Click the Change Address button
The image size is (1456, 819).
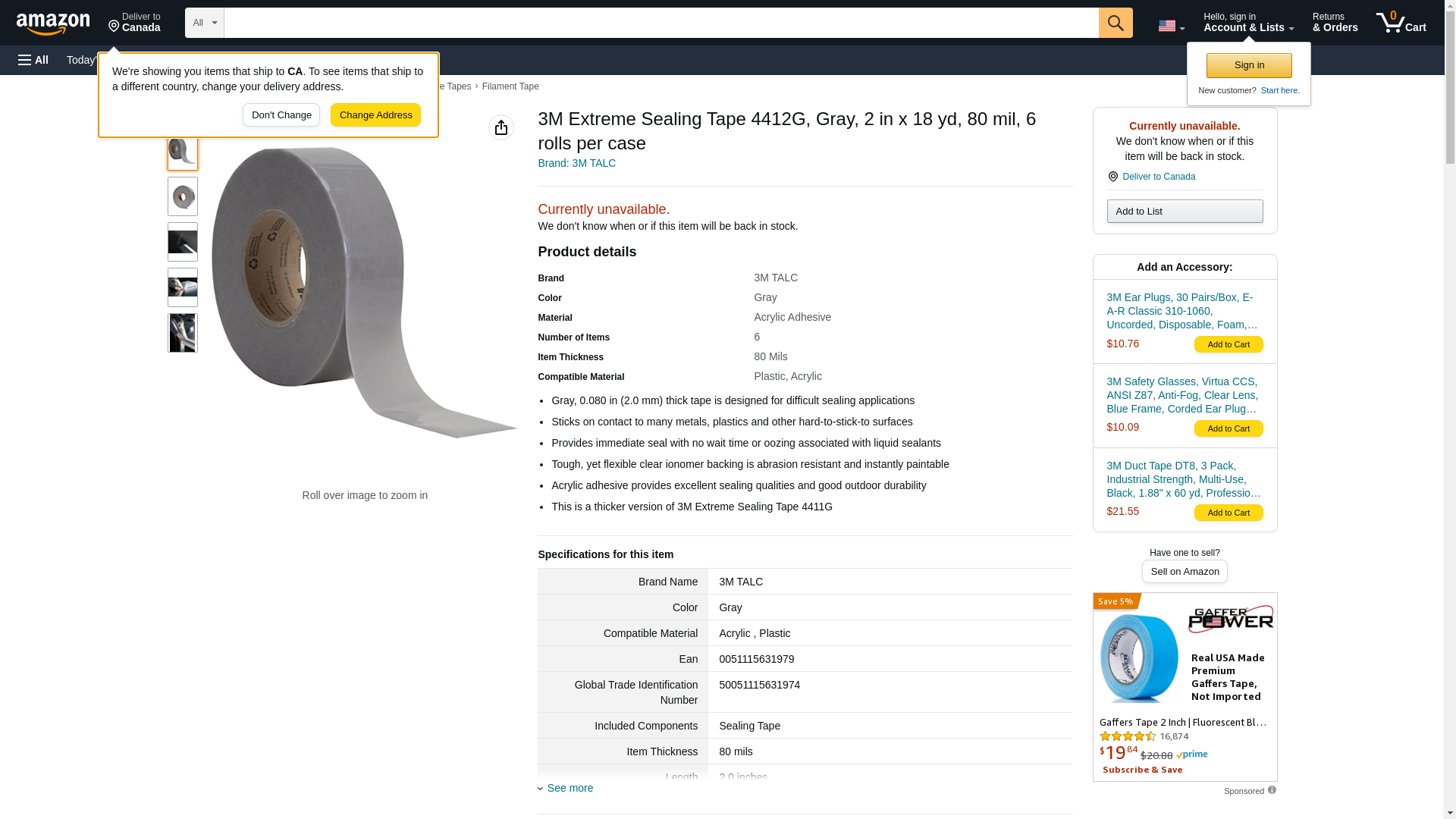coord(375,115)
